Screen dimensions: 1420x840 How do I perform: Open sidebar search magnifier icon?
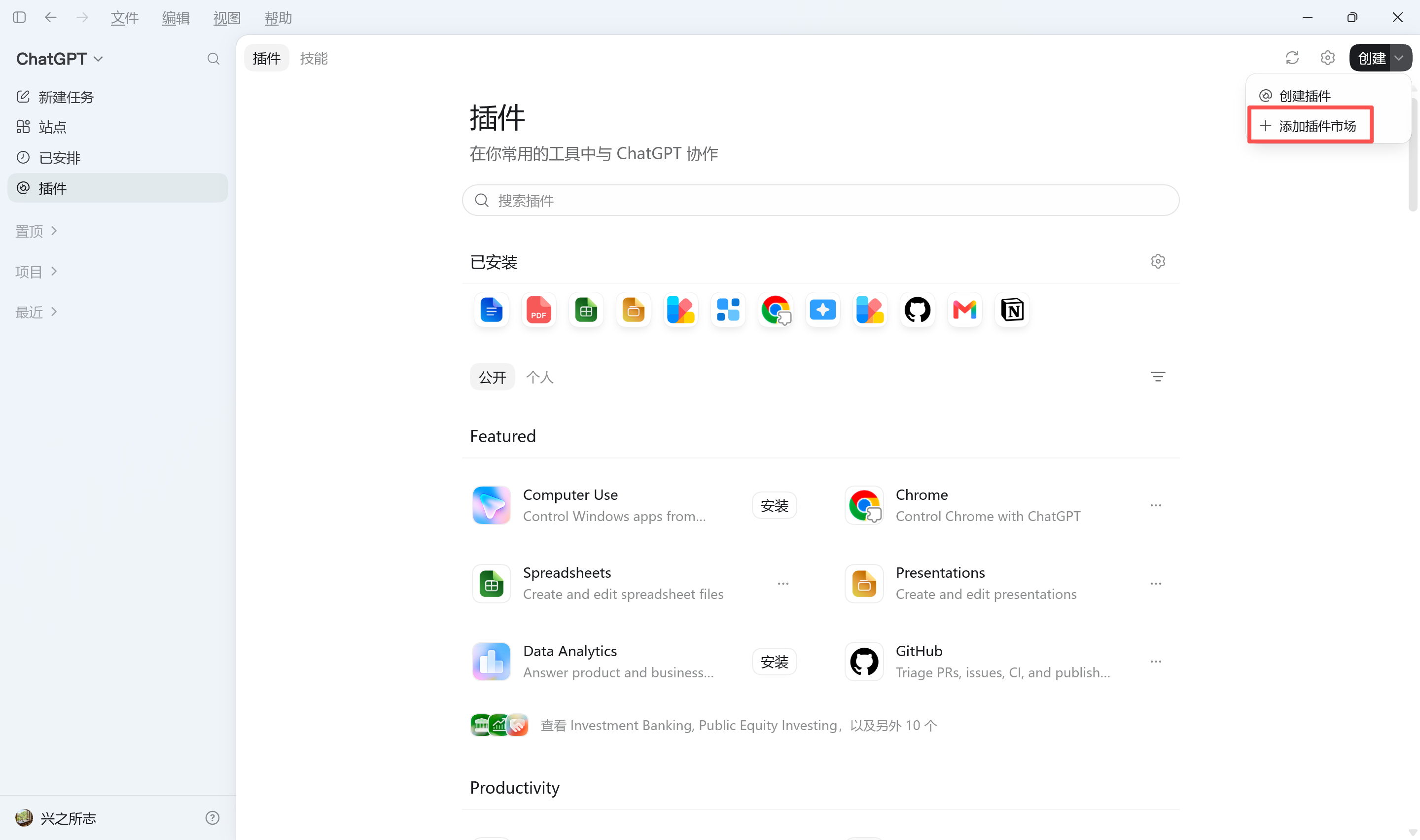click(x=213, y=59)
